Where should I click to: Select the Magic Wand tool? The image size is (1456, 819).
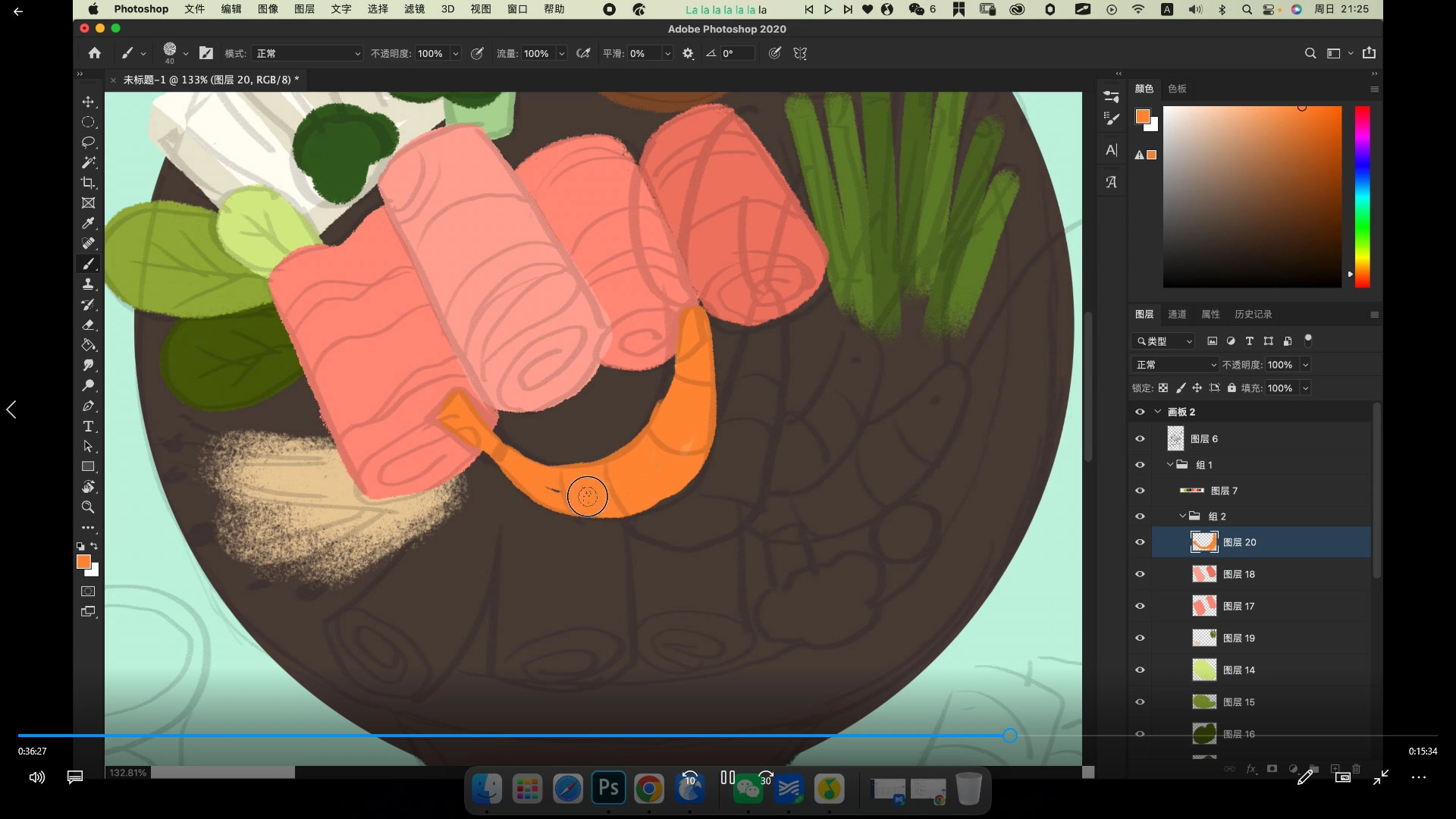tap(88, 162)
